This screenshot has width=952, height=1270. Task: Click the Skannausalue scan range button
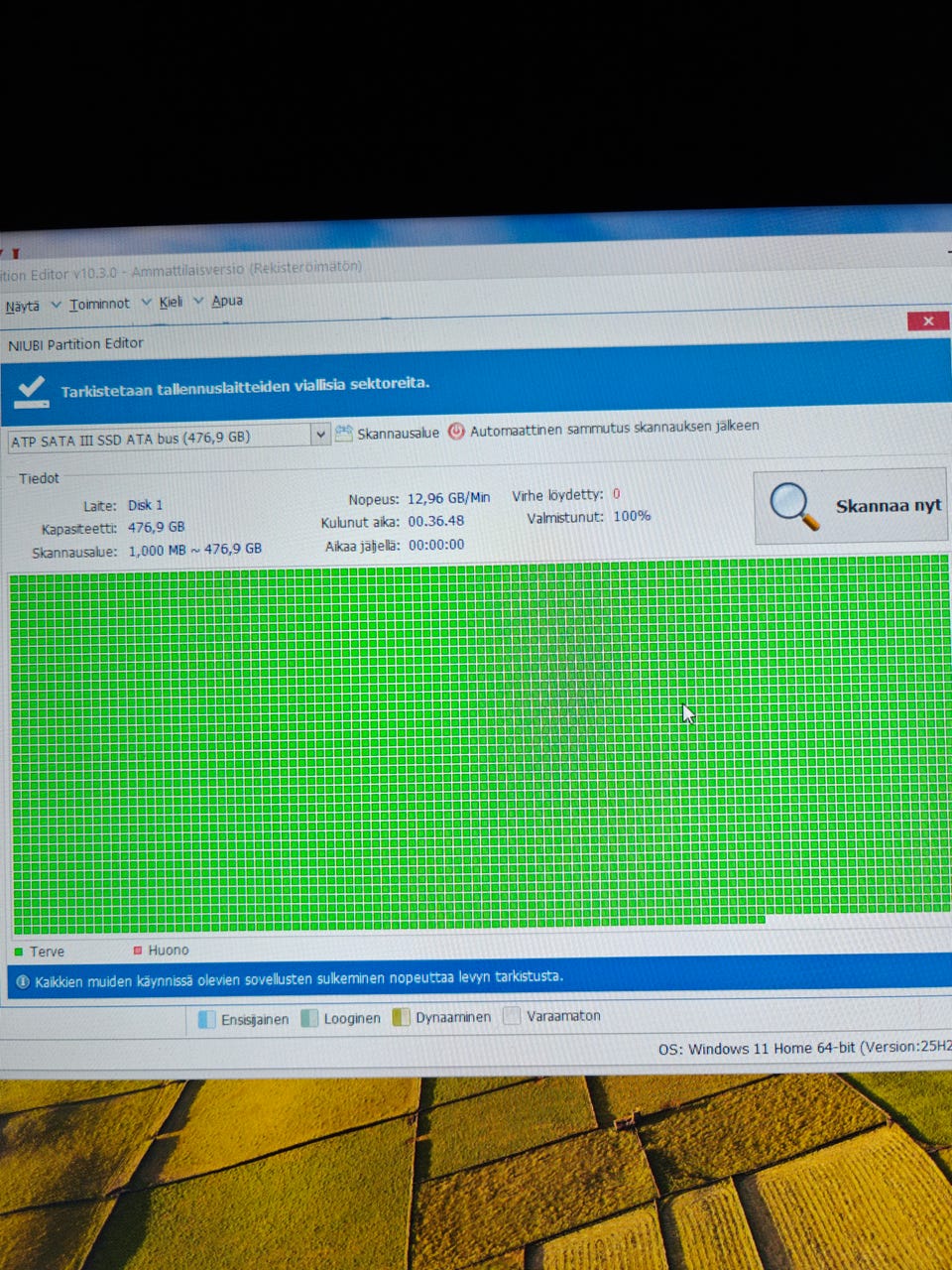(387, 433)
